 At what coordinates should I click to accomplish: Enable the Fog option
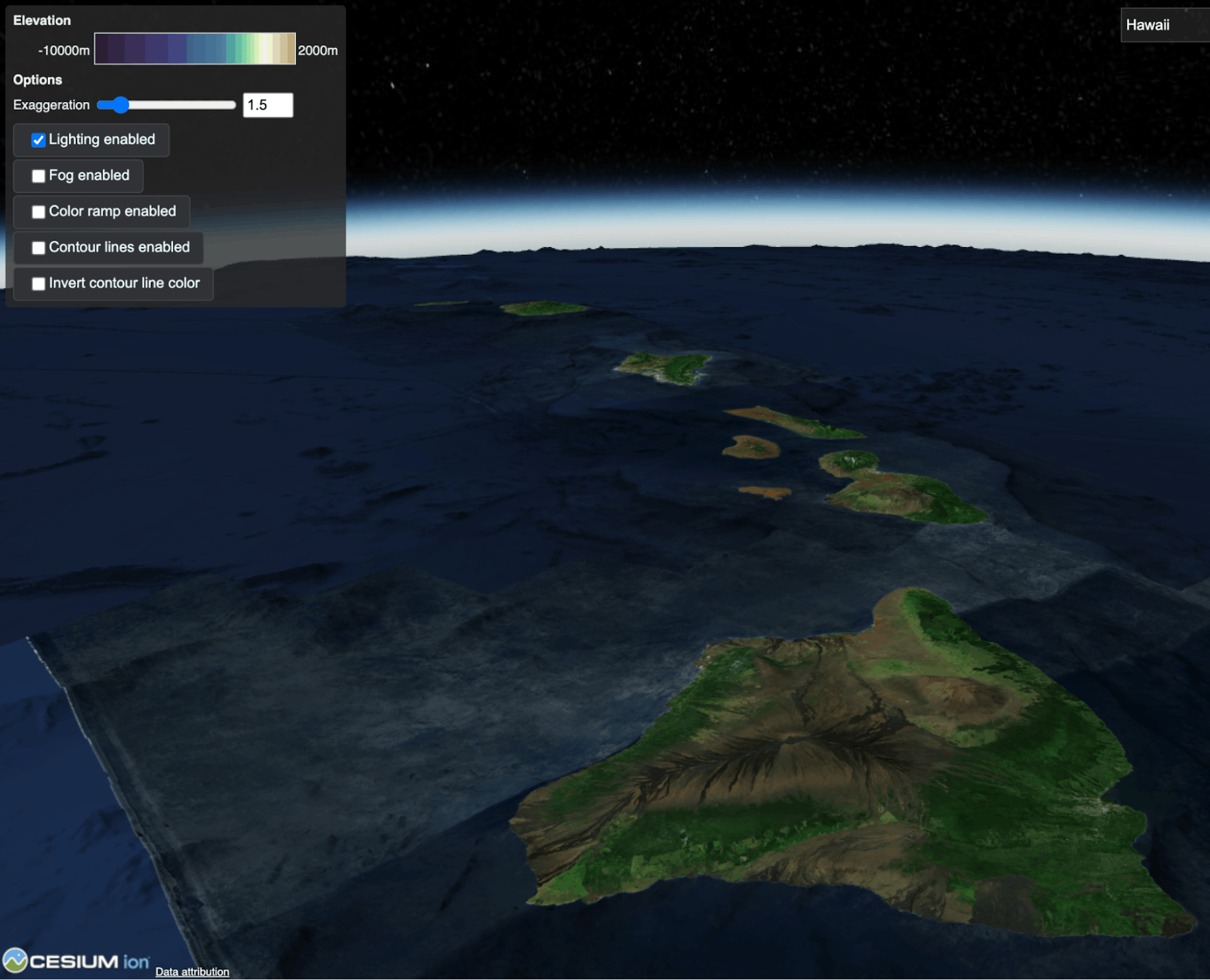(39, 175)
